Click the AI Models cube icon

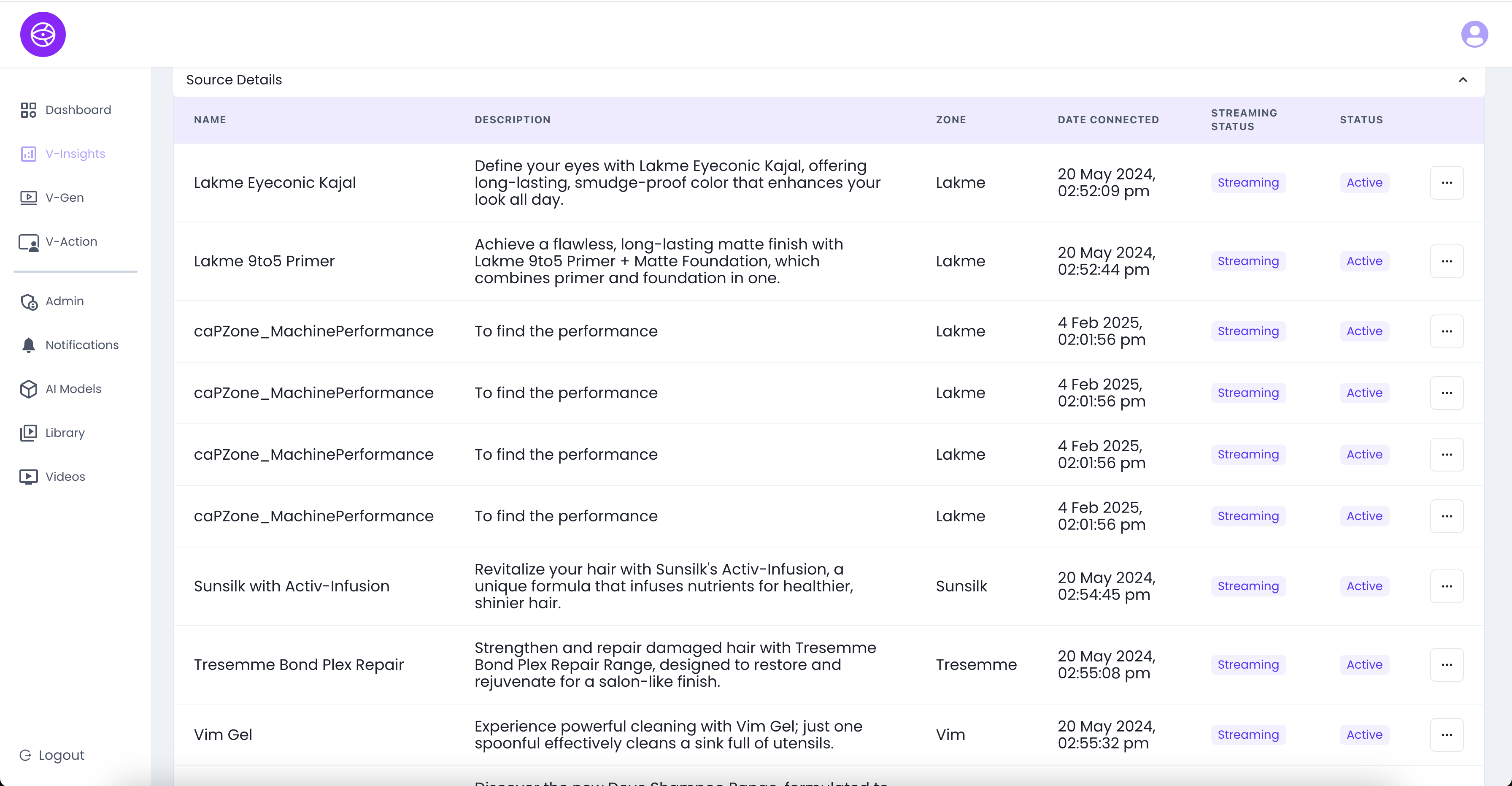point(28,389)
